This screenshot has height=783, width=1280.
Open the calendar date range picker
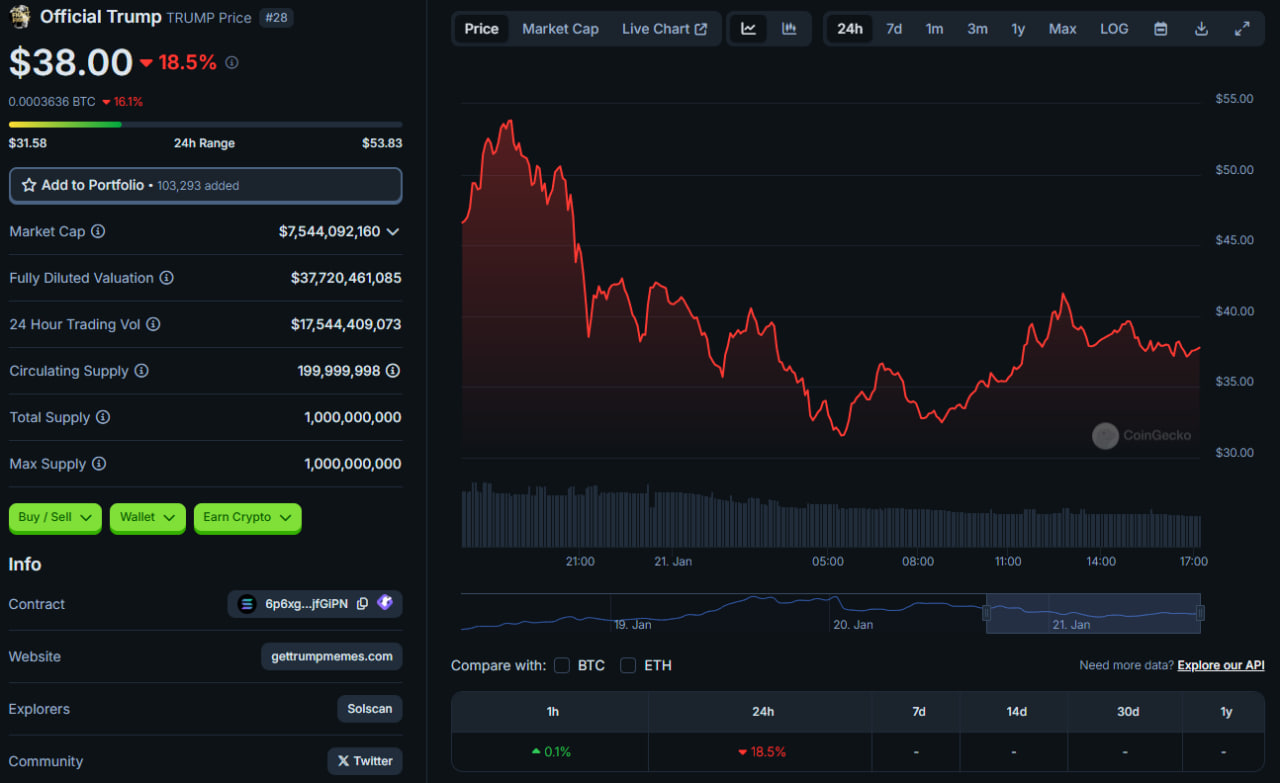coord(1161,29)
